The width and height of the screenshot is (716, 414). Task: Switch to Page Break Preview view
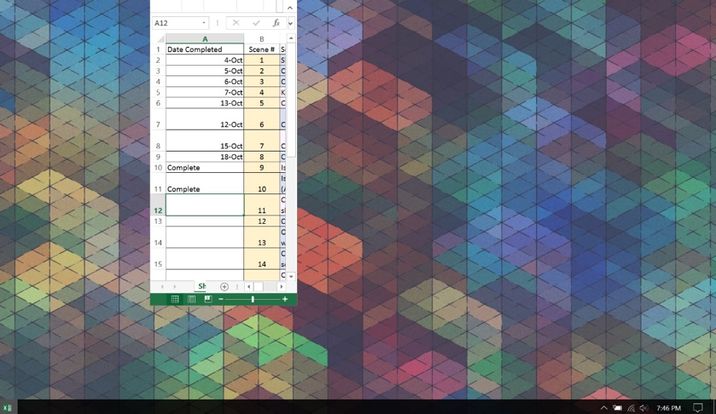[208, 299]
